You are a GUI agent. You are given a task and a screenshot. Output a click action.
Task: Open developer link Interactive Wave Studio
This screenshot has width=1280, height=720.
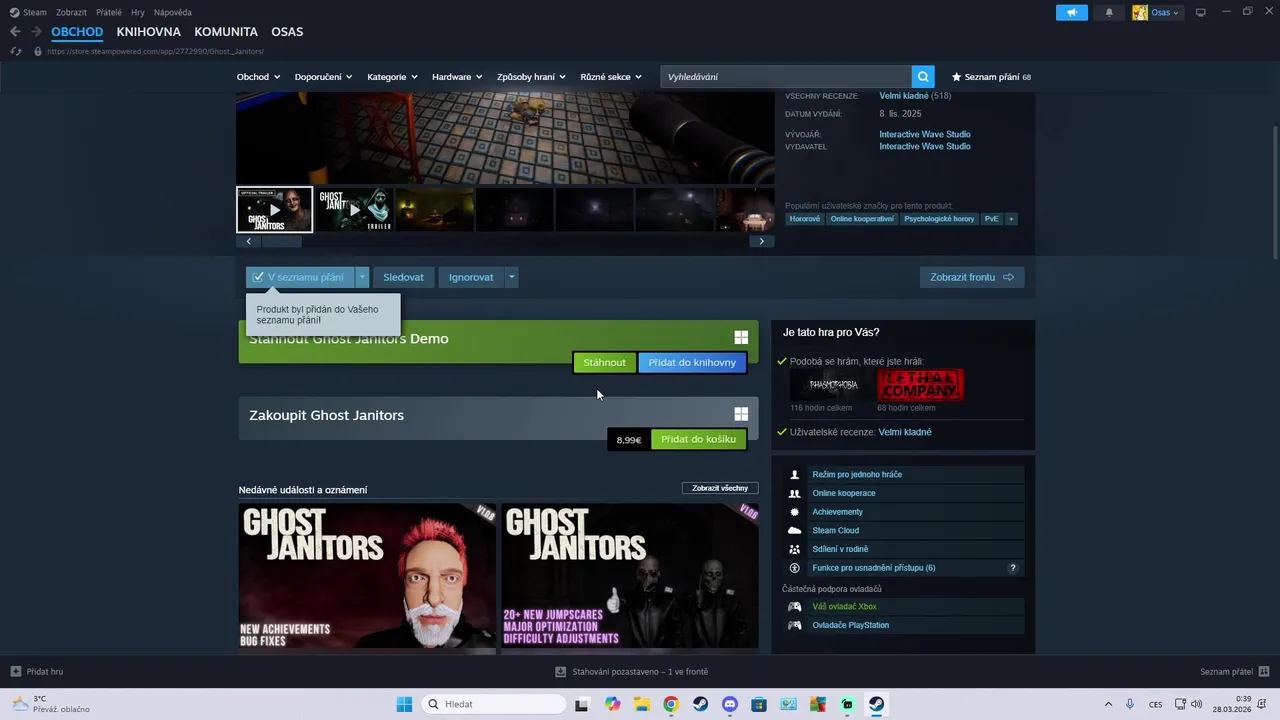point(925,134)
